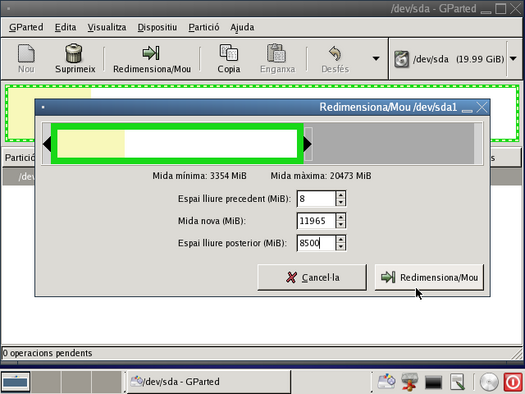
Task: Increase Espai lliure posterior with the up arrow
Action: (x=341, y=239)
